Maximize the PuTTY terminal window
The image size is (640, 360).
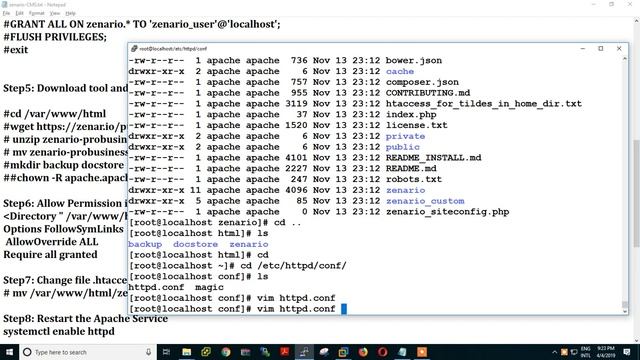[601, 49]
